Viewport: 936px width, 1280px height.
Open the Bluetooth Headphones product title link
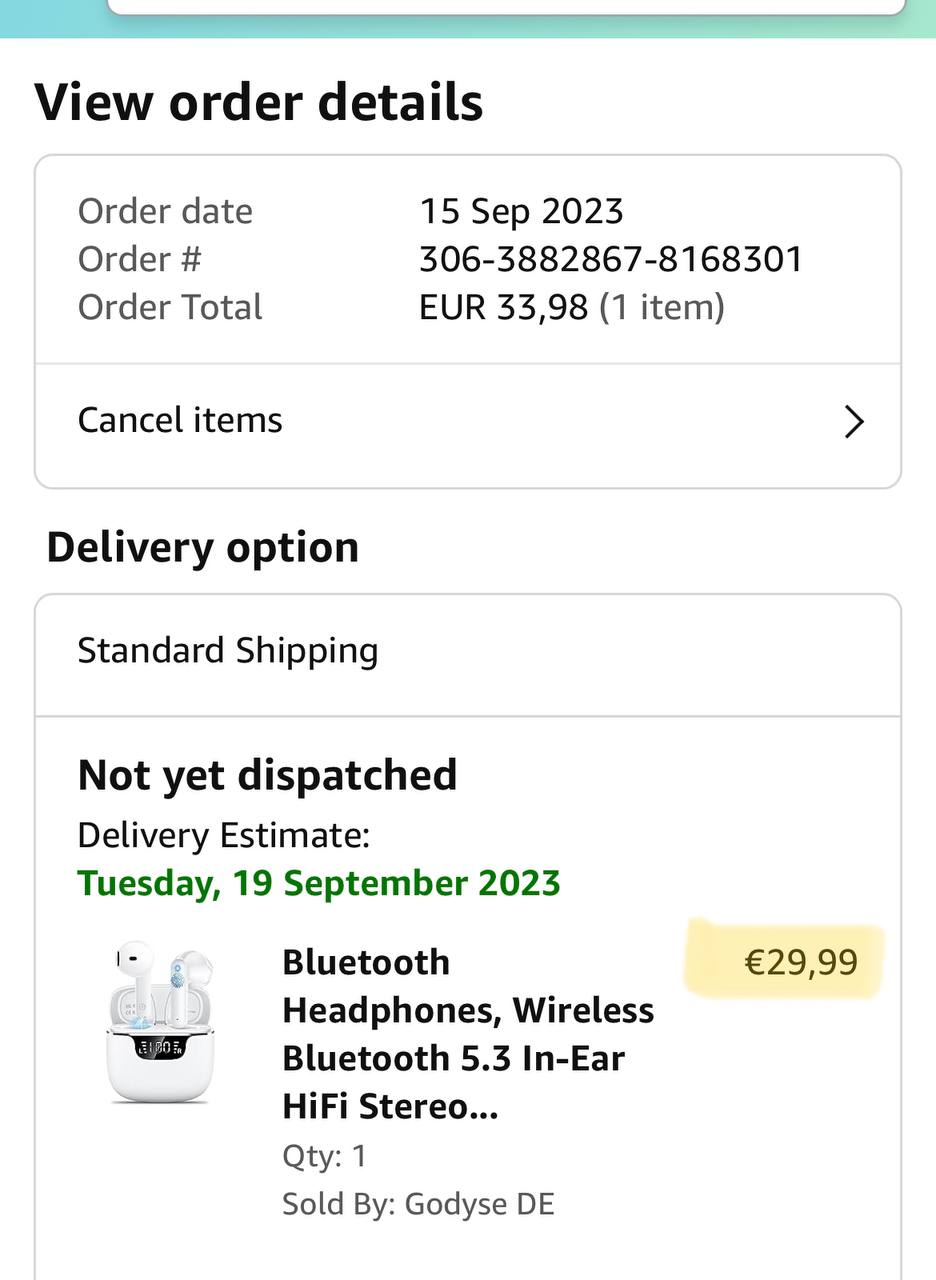pos(467,1034)
